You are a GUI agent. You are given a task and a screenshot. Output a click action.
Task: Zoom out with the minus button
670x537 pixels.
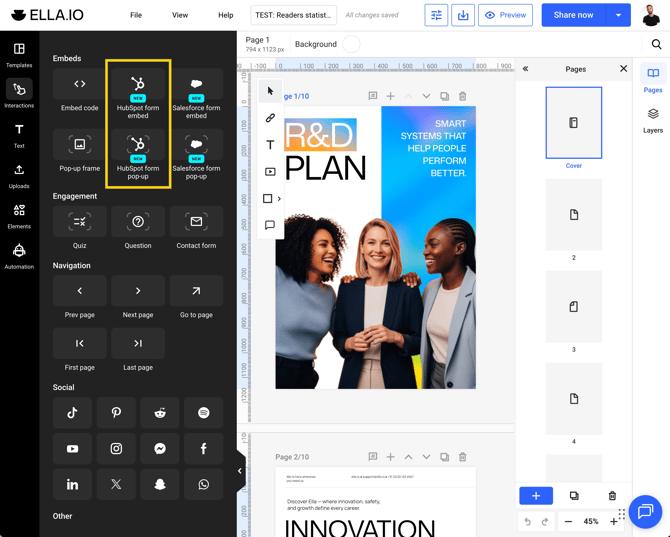coord(568,522)
